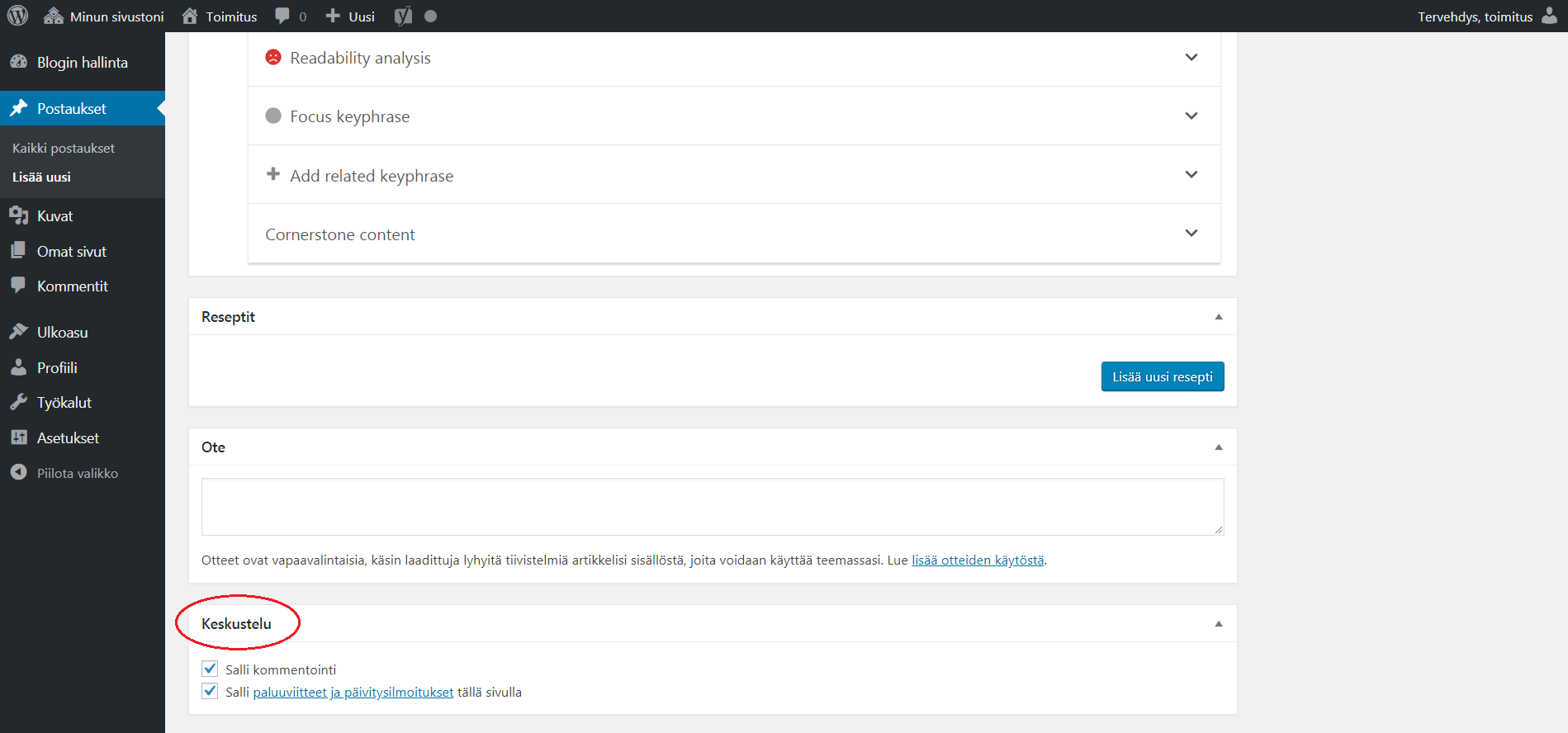Expand the Add related keyphrase chevron
The height and width of the screenshot is (733, 1568).
click(x=1191, y=174)
